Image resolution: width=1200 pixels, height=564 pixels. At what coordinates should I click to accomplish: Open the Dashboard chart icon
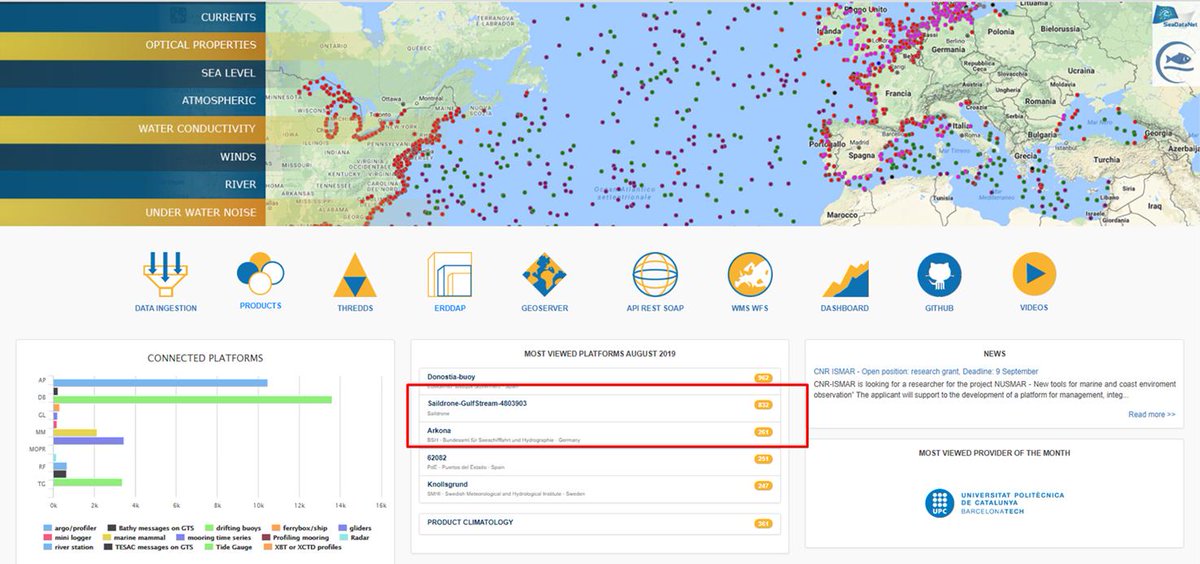pyautogui.click(x=845, y=278)
